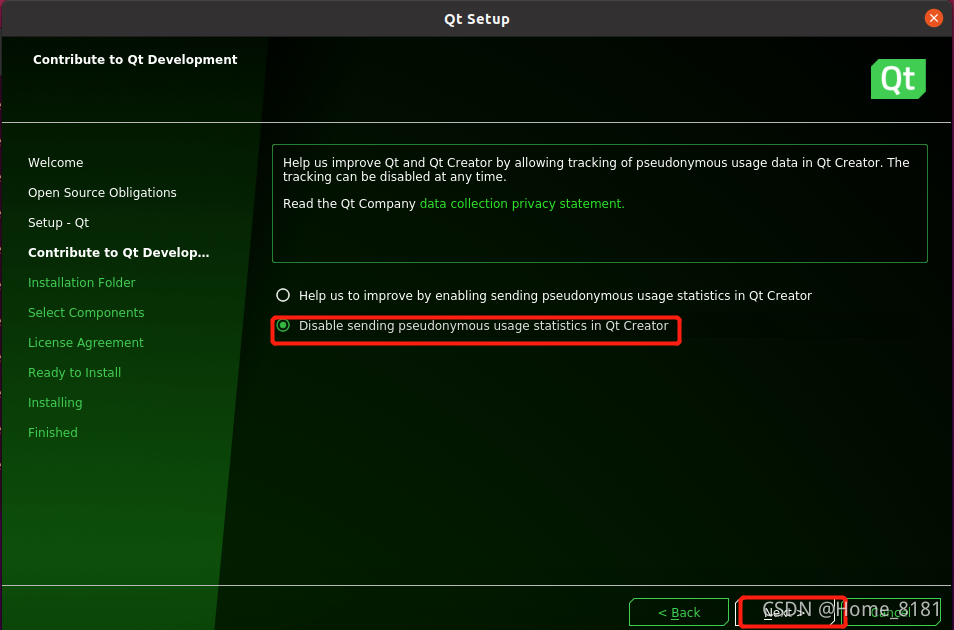Select the Ready to Install step
954x630 pixels.
pyautogui.click(x=74, y=373)
